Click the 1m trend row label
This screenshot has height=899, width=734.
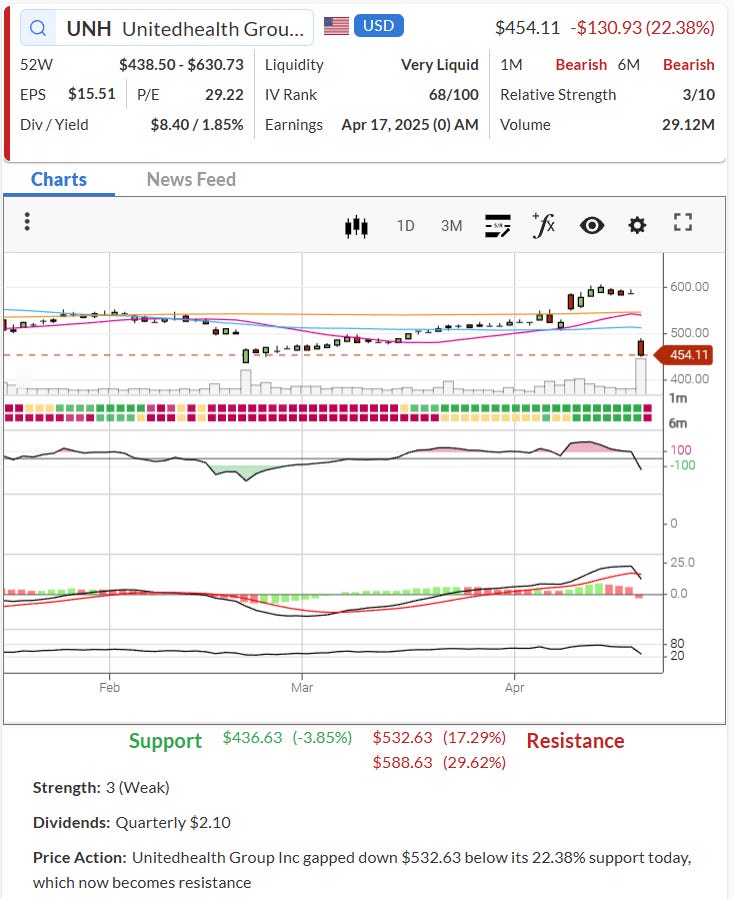pos(678,398)
